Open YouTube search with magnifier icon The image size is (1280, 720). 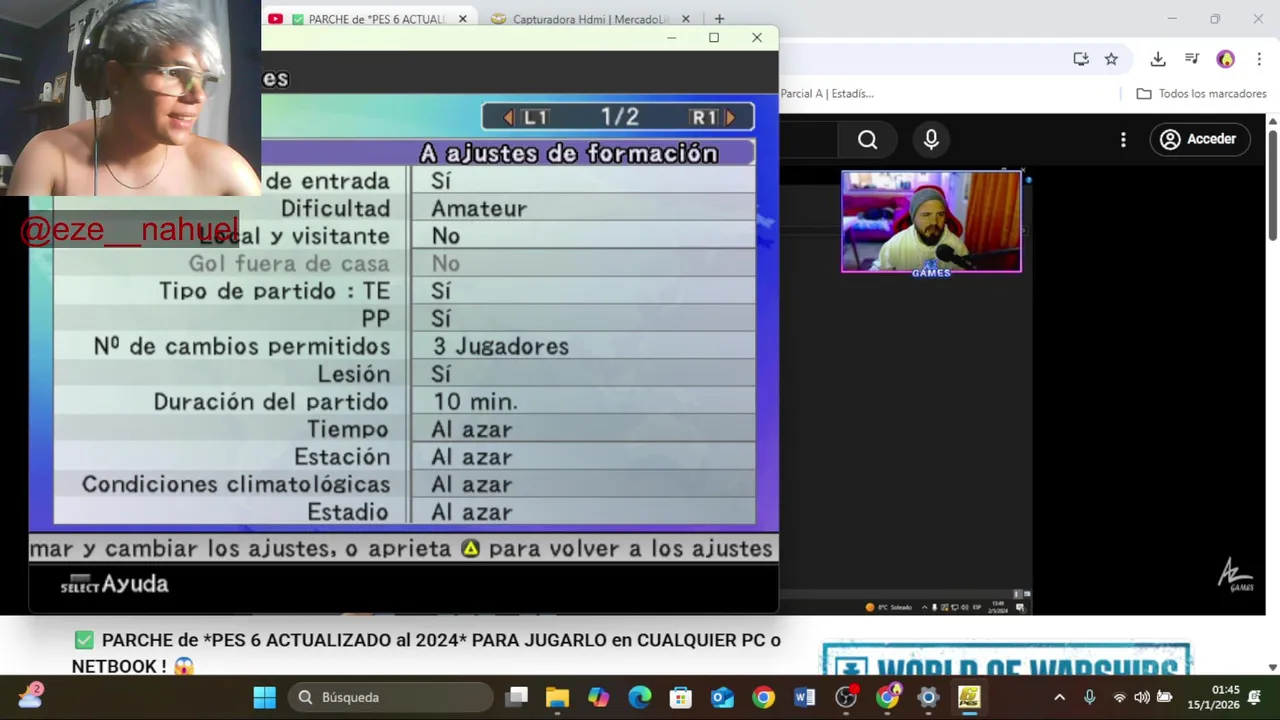(867, 140)
